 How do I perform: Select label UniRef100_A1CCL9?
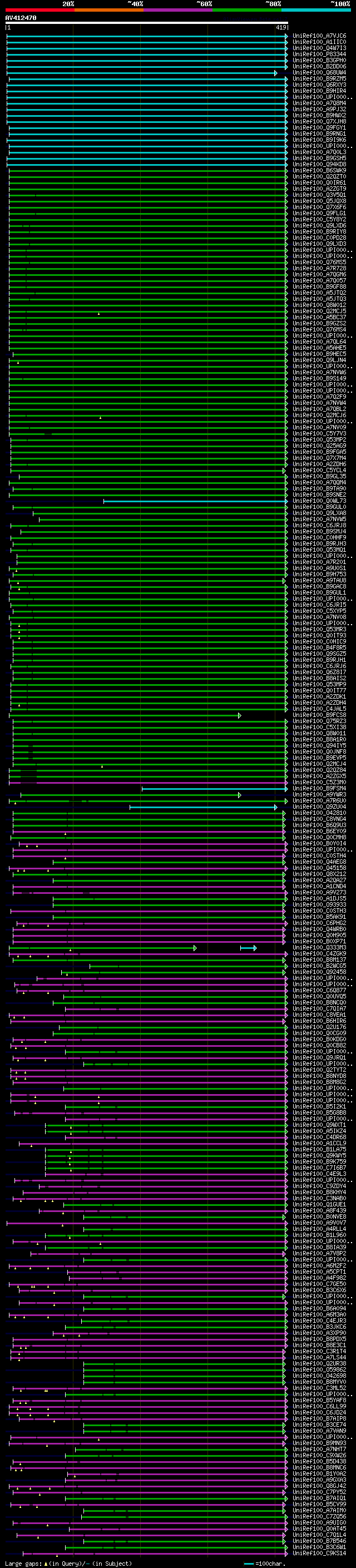coord(319,1143)
